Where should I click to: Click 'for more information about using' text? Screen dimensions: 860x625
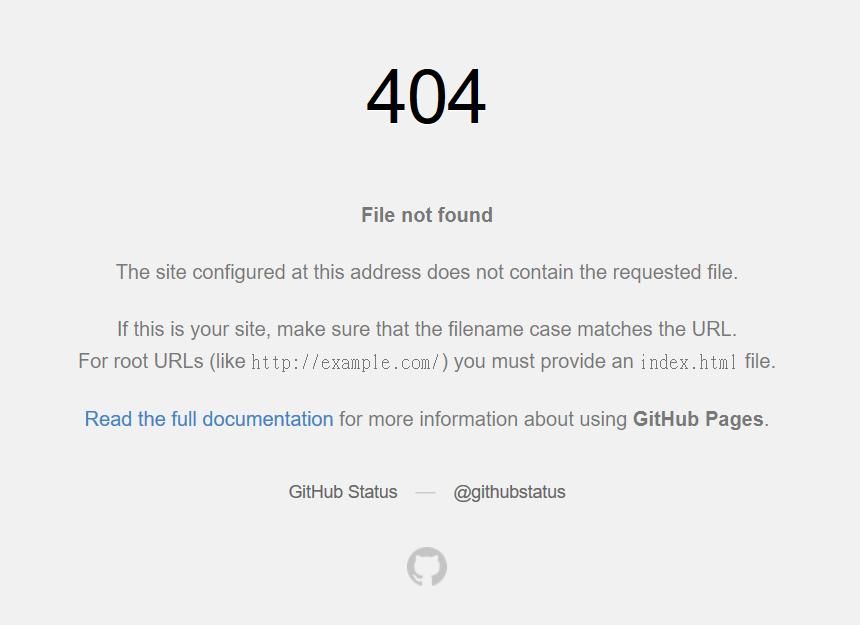(483, 419)
